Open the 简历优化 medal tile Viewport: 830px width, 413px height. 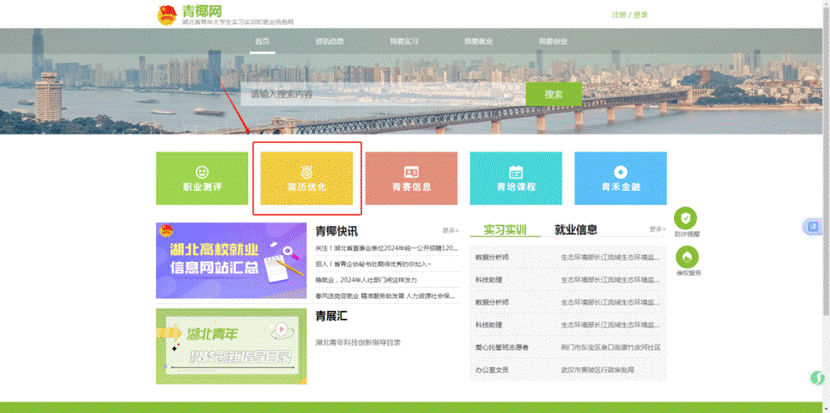306,178
